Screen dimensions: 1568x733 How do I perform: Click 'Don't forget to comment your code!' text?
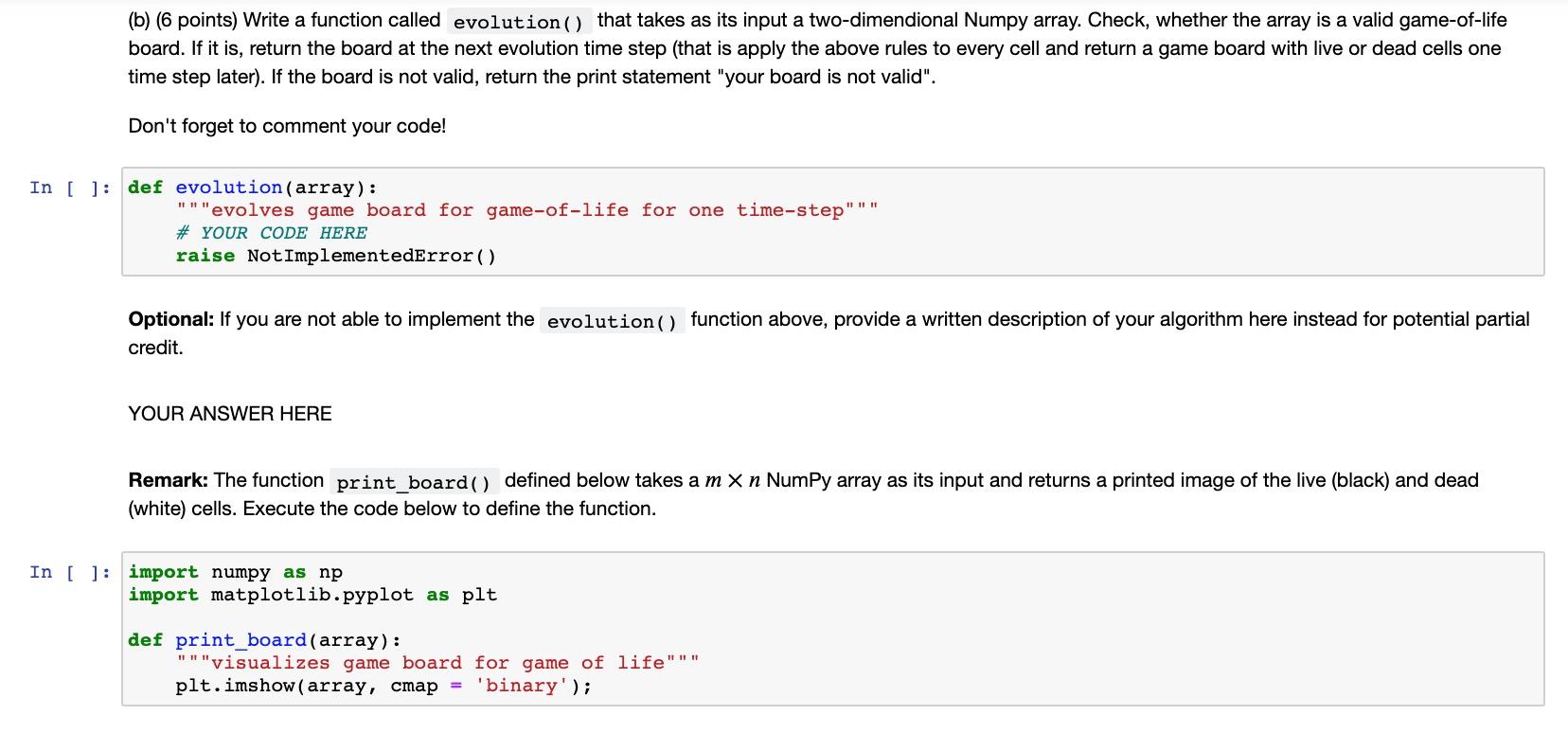tap(287, 126)
